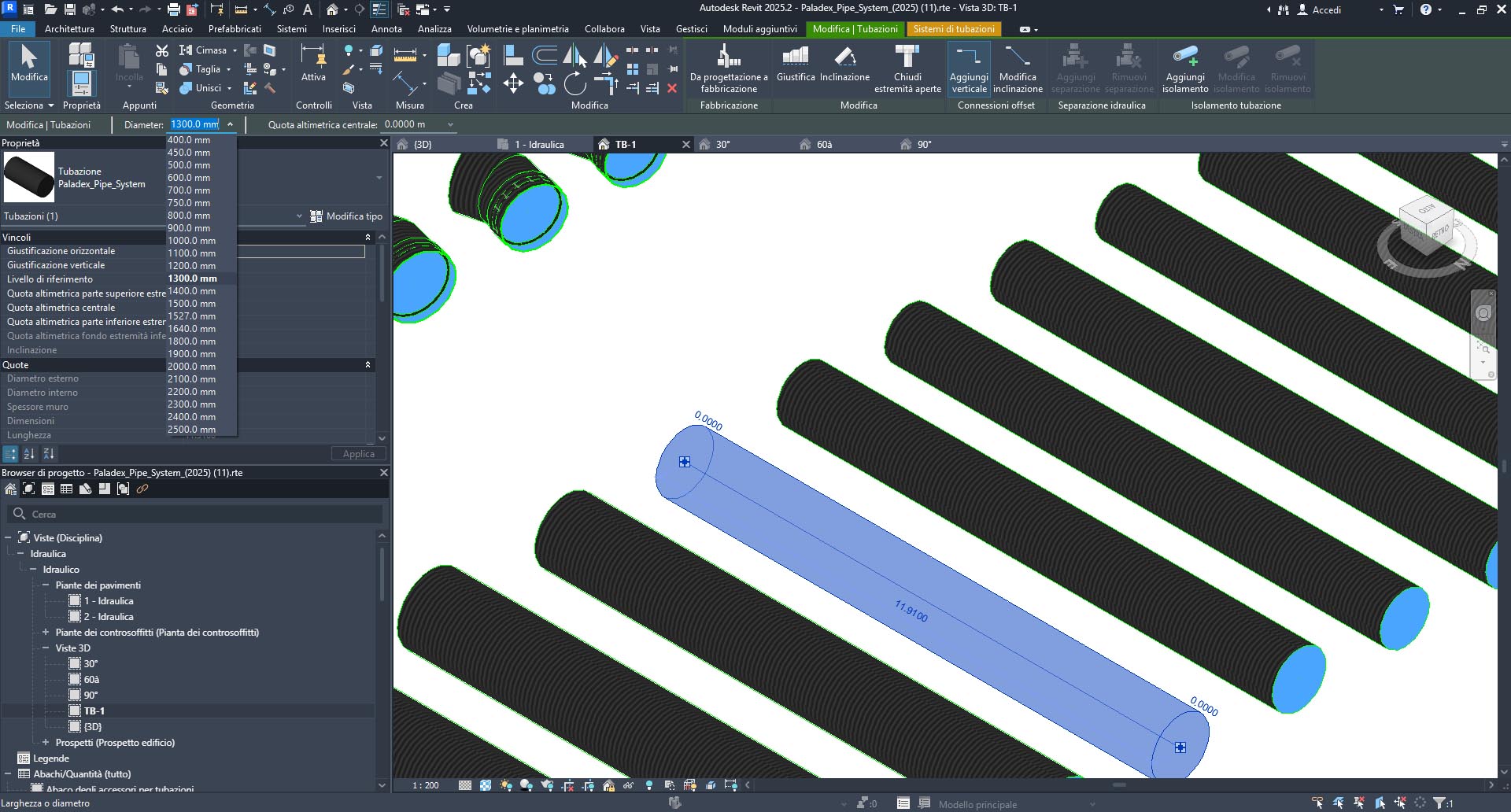
Task: Collapse the Quote properties section
Action: (368, 365)
